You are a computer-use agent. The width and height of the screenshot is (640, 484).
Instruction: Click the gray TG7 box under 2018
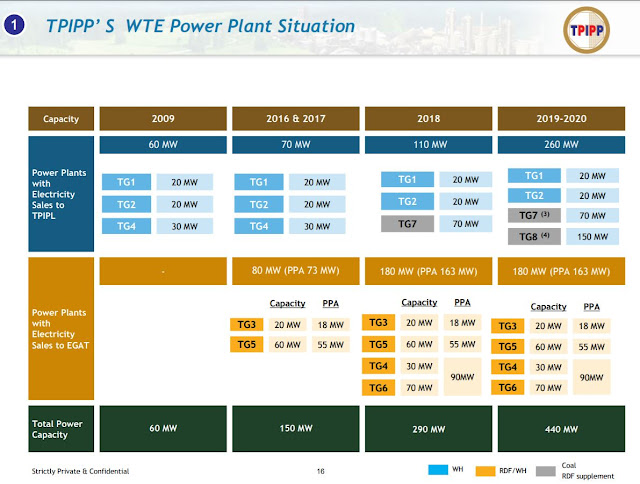407,224
